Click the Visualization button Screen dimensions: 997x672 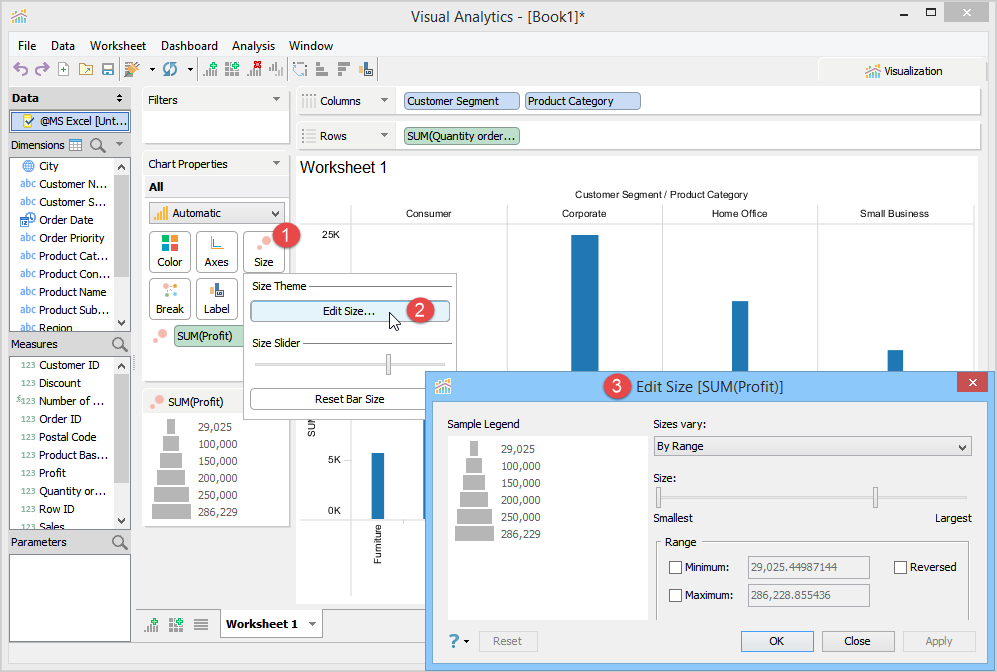[904, 71]
